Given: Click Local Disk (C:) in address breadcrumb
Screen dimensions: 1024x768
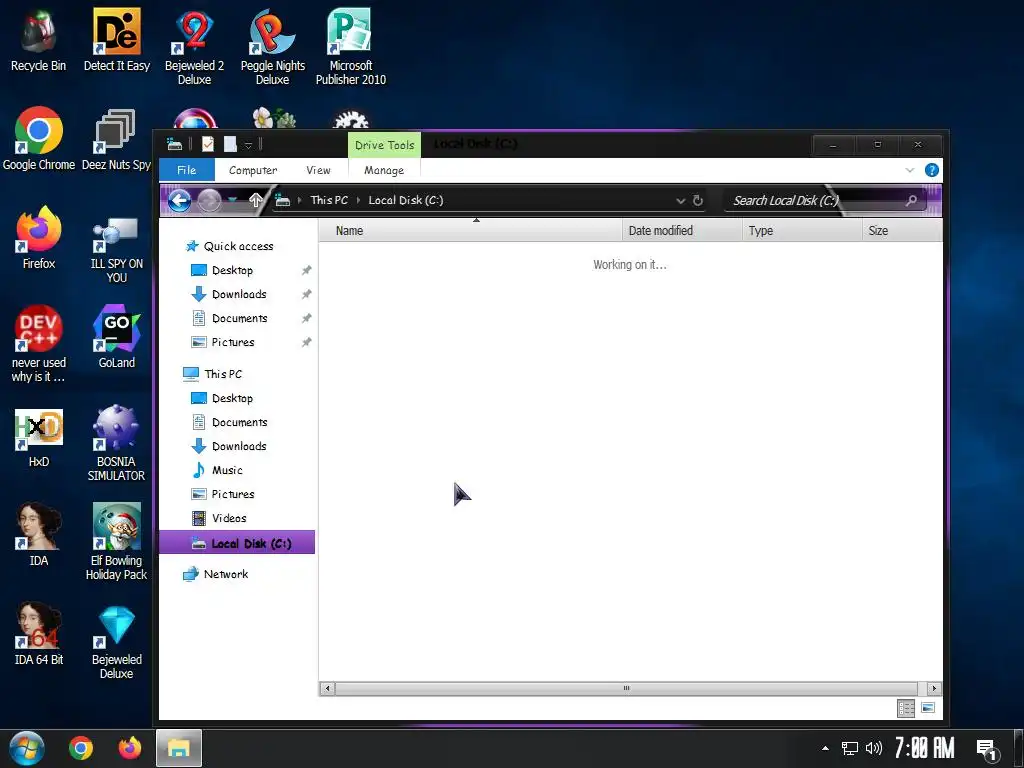Looking at the screenshot, I should 406,200.
